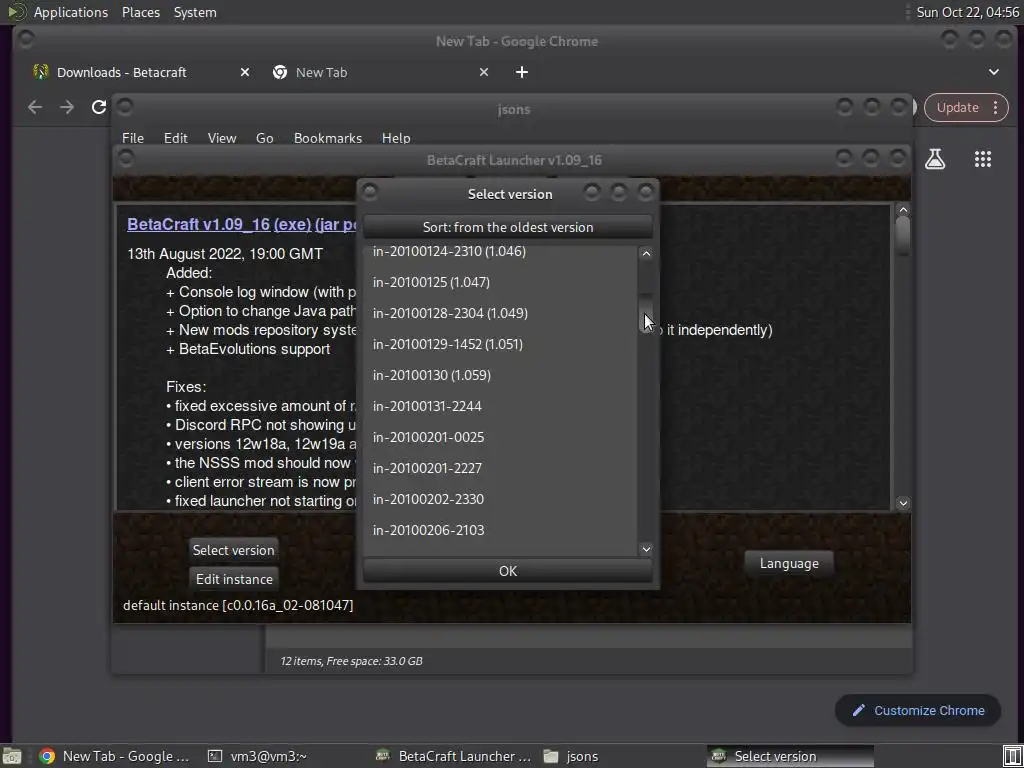Toggle the Sort: from the oldest version button

[507, 227]
